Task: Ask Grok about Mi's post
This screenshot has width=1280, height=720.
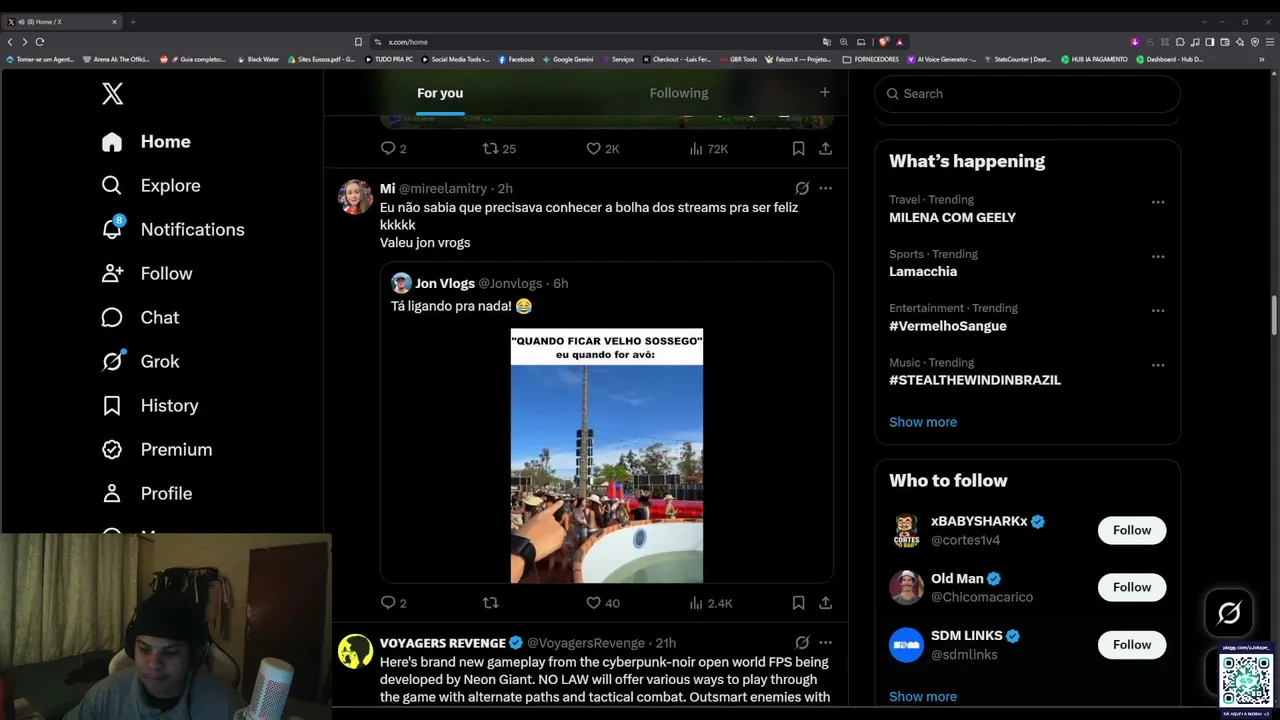Action: pyautogui.click(x=802, y=188)
